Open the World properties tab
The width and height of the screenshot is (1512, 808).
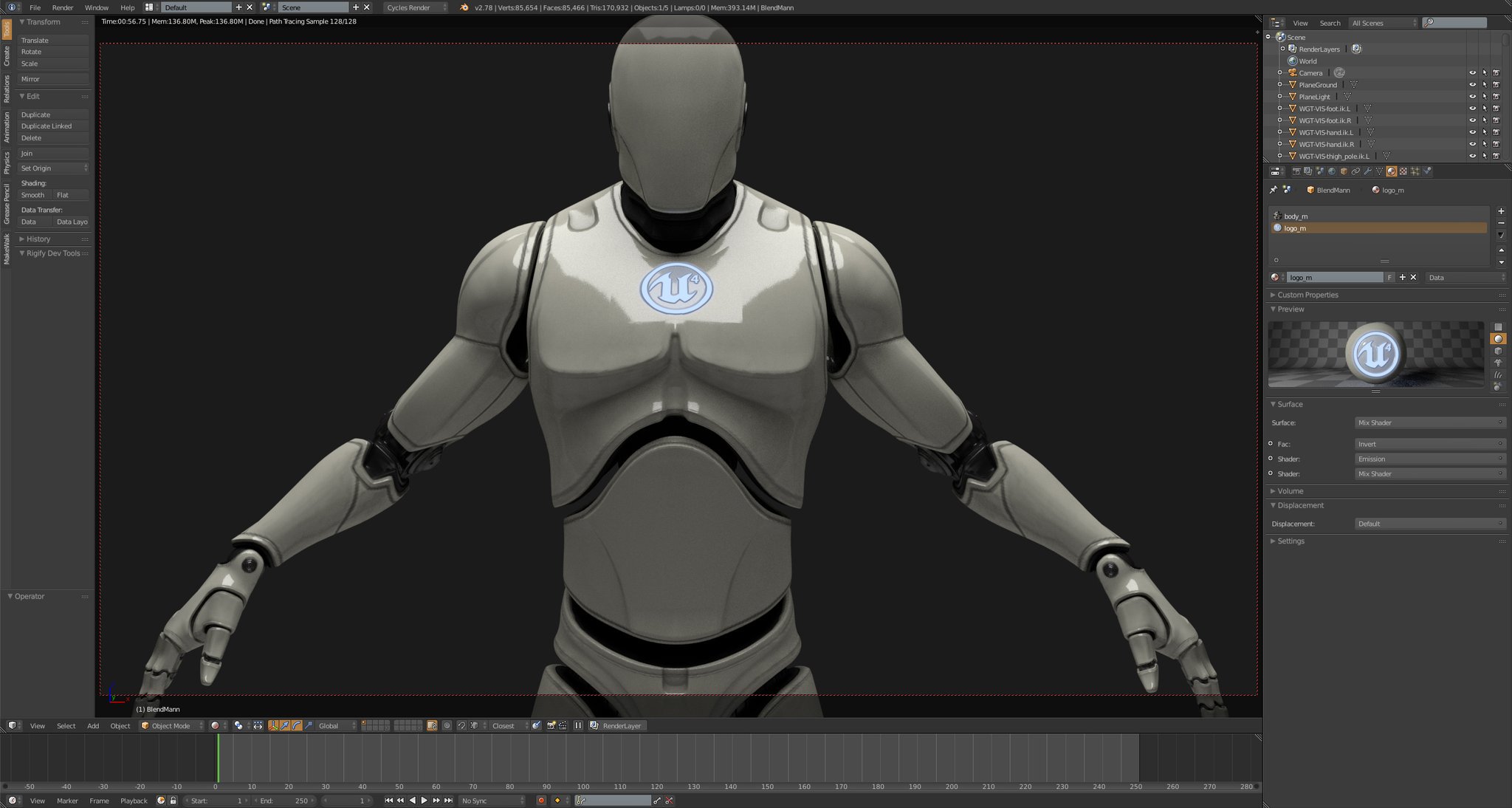[x=1331, y=171]
